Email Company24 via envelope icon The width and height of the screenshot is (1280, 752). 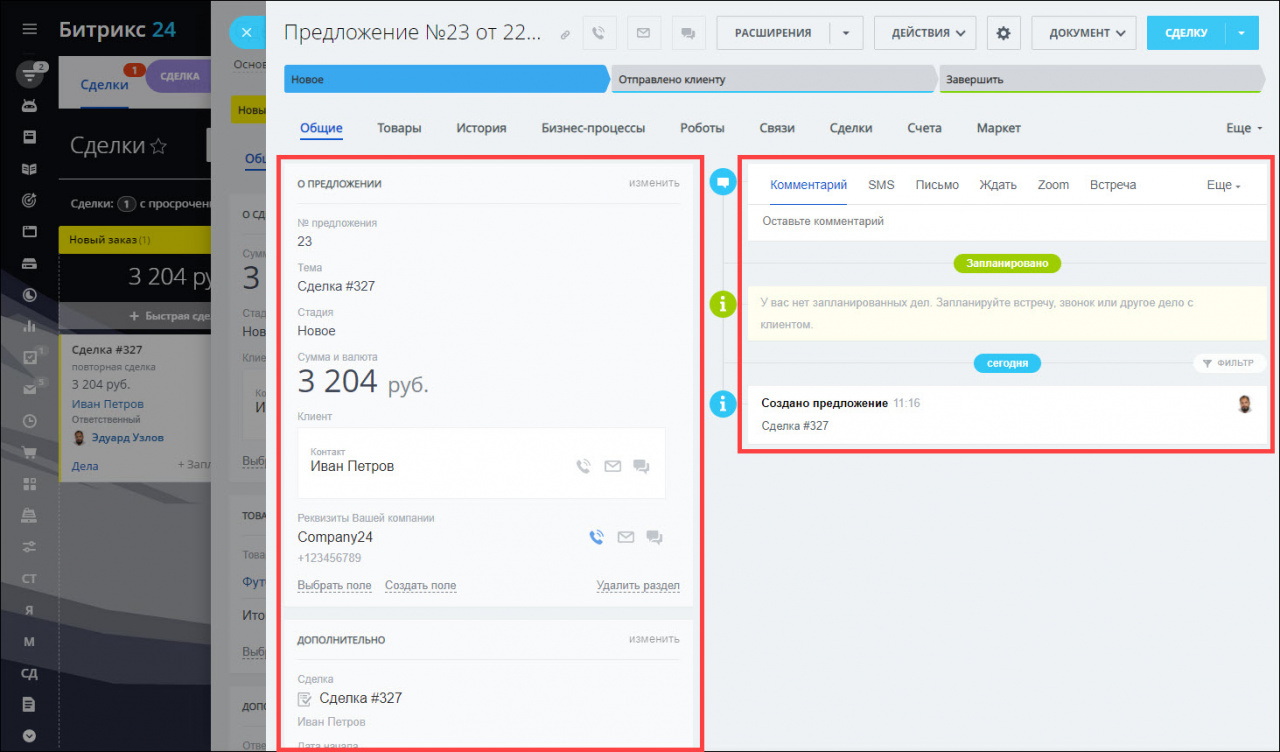(x=626, y=537)
